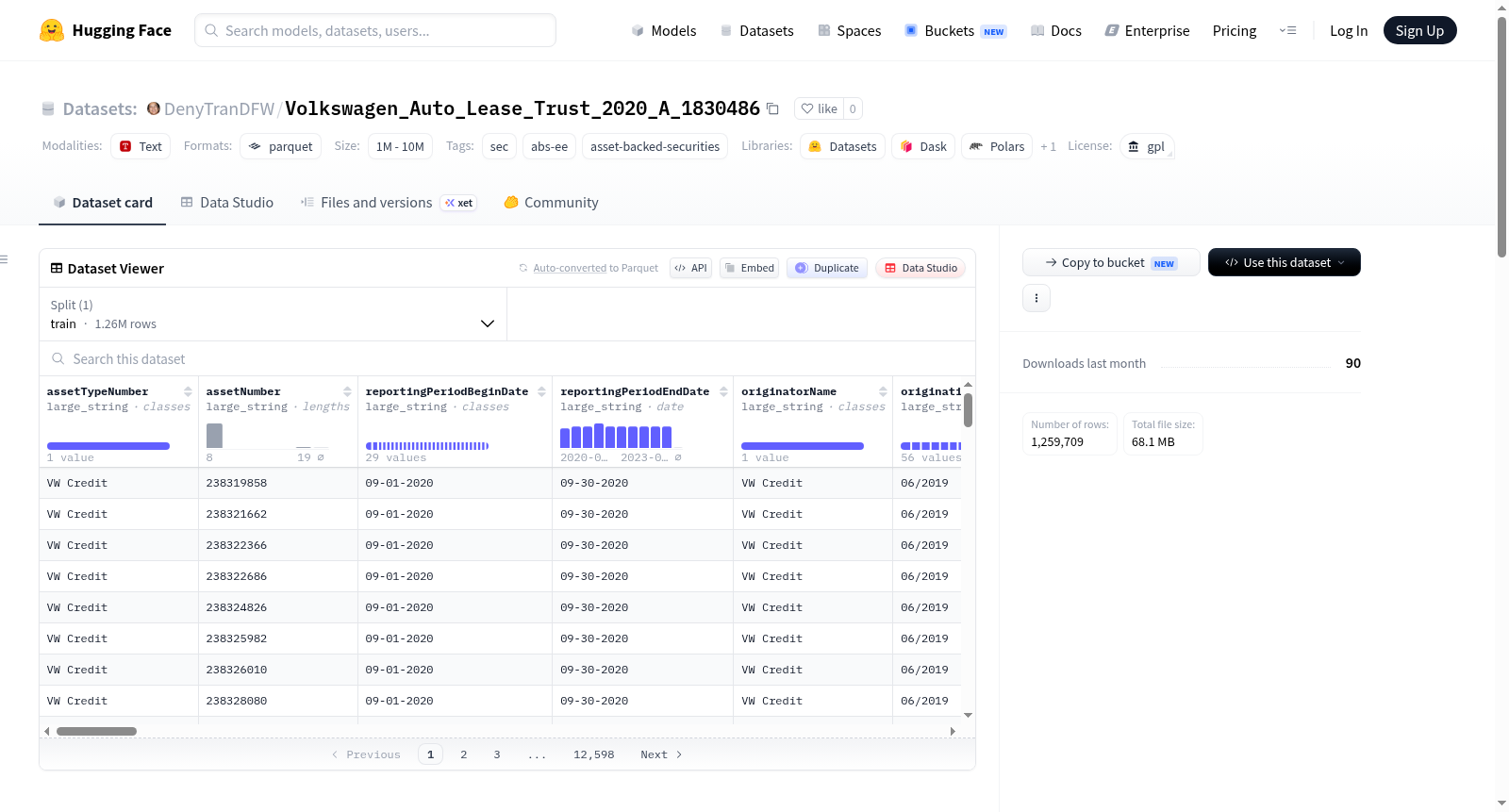Image resolution: width=1509 pixels, height=812 pixels.
Task: Click the Duplicate button
Action: coord(827,268)
